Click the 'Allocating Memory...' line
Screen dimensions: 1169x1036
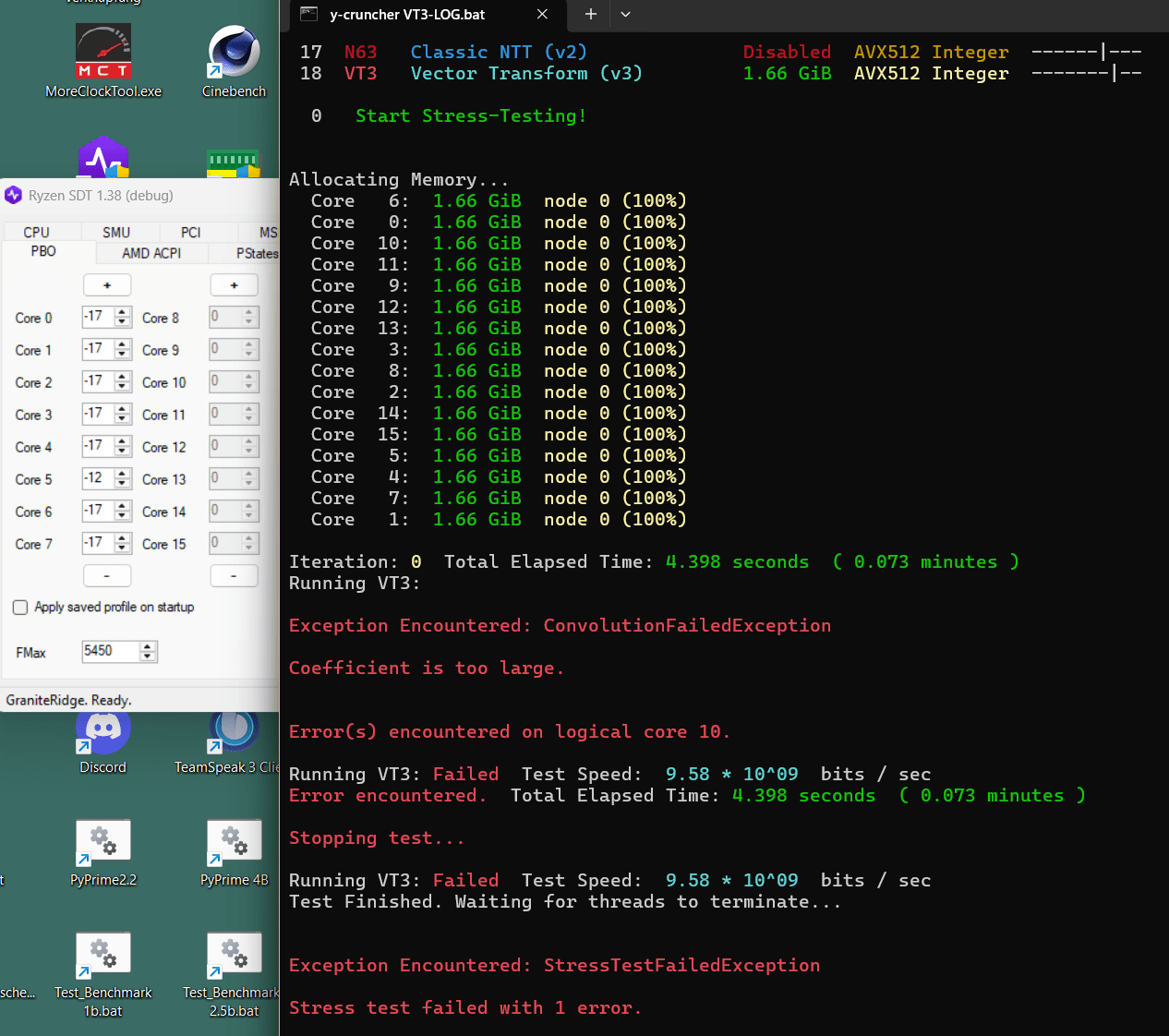399,179
